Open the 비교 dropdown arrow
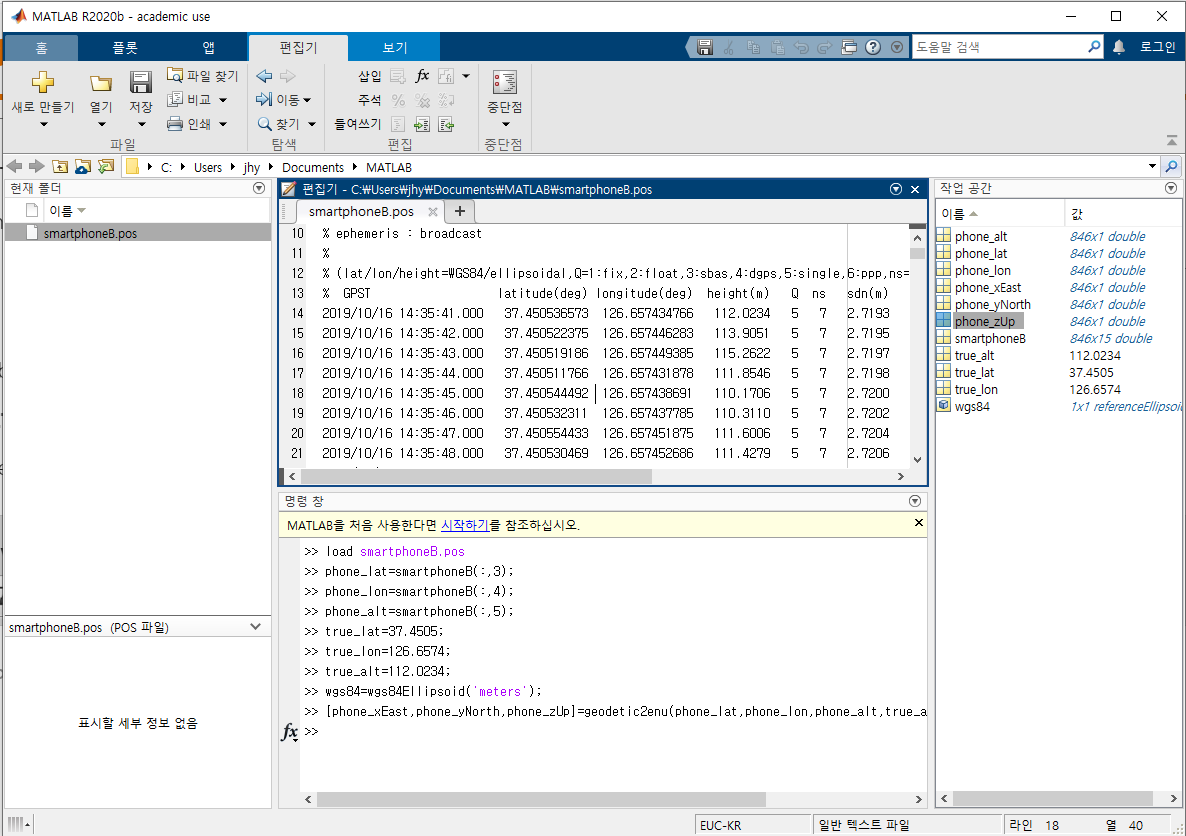This screenshot has width=1186, height=836. coord(223,100)
